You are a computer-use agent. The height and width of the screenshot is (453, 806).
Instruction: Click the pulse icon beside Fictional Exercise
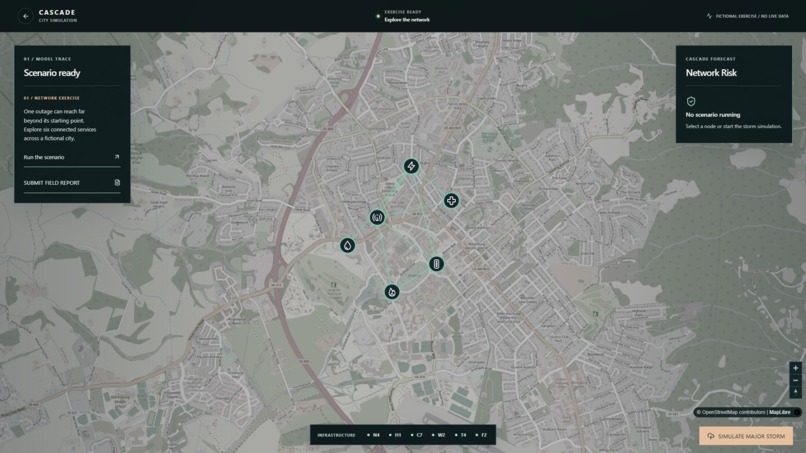point(709,16)
